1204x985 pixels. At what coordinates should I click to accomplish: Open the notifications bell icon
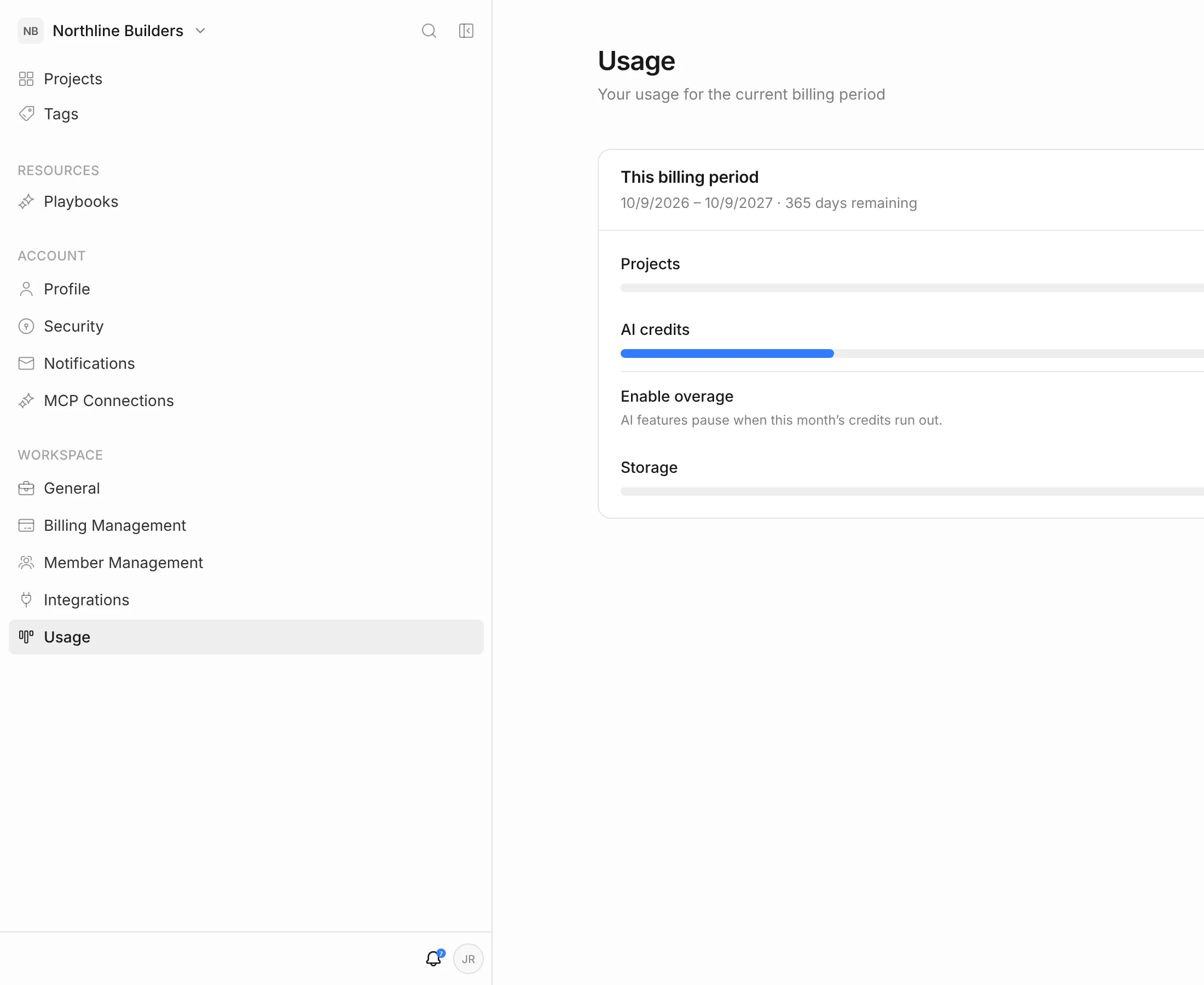pos(434,958)
